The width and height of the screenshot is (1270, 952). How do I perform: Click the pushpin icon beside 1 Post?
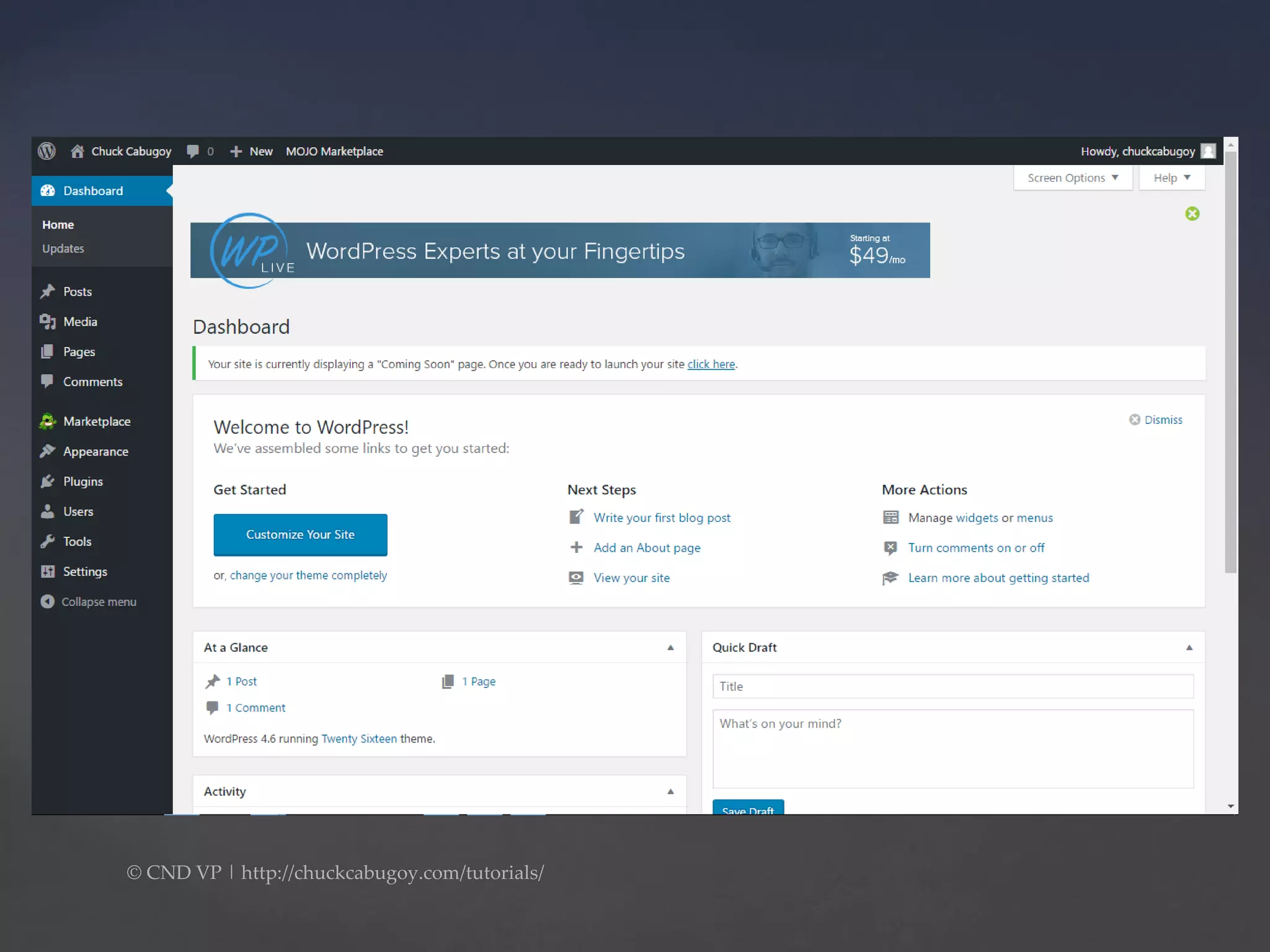pos(213,682)
